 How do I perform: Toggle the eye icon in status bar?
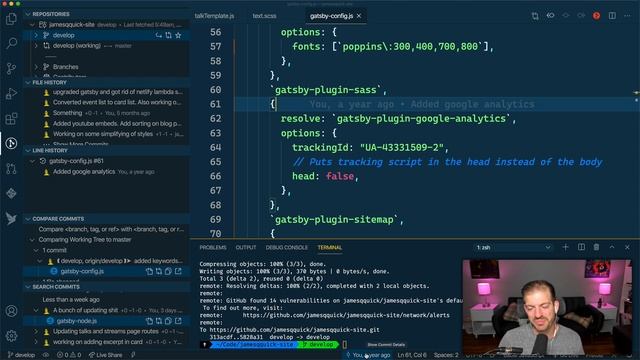coord(46,355)
